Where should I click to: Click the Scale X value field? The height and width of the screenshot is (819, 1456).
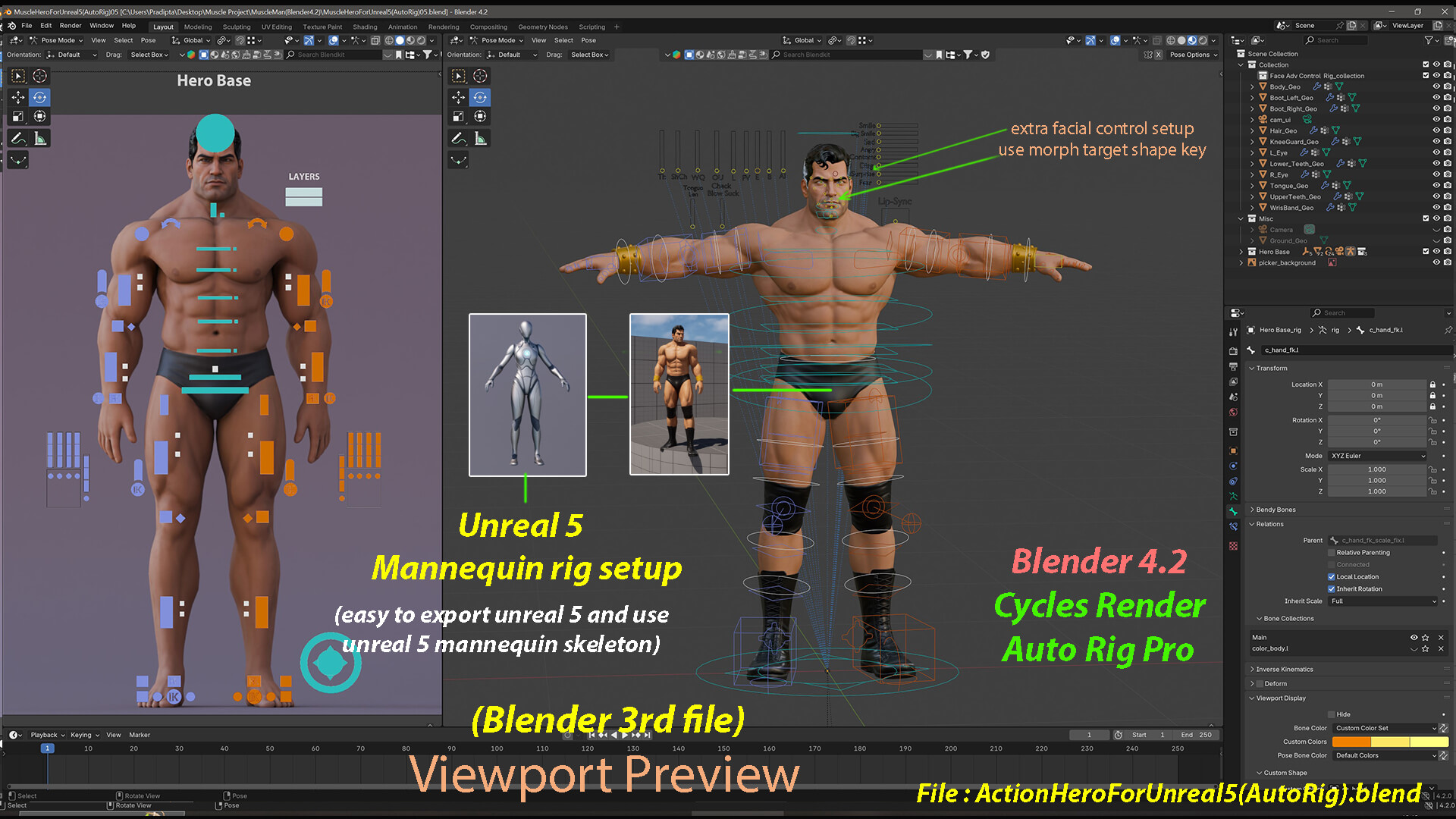tap(1377, 469)
